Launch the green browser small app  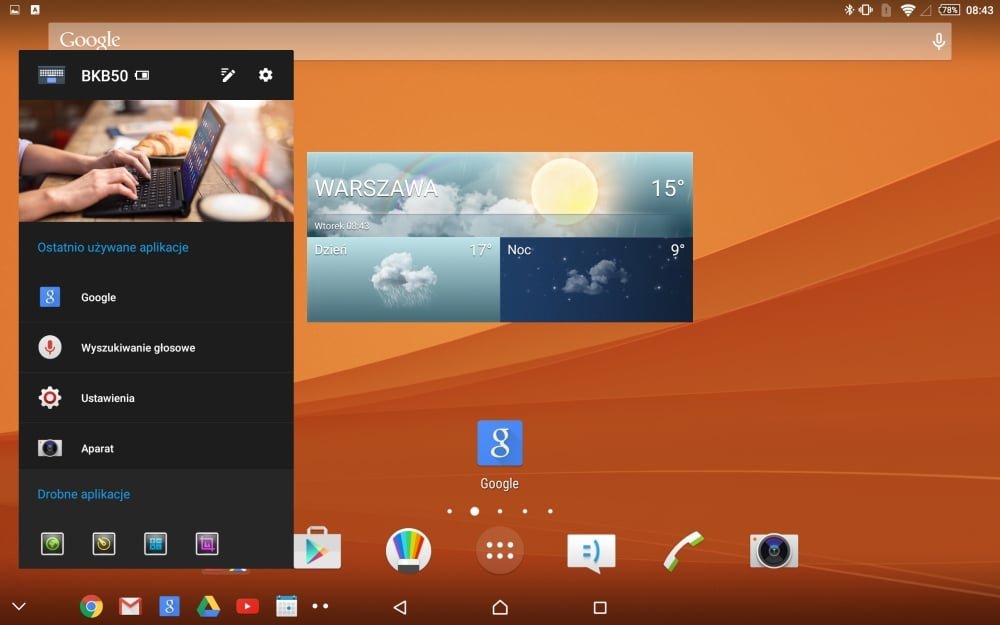(52, 544)
